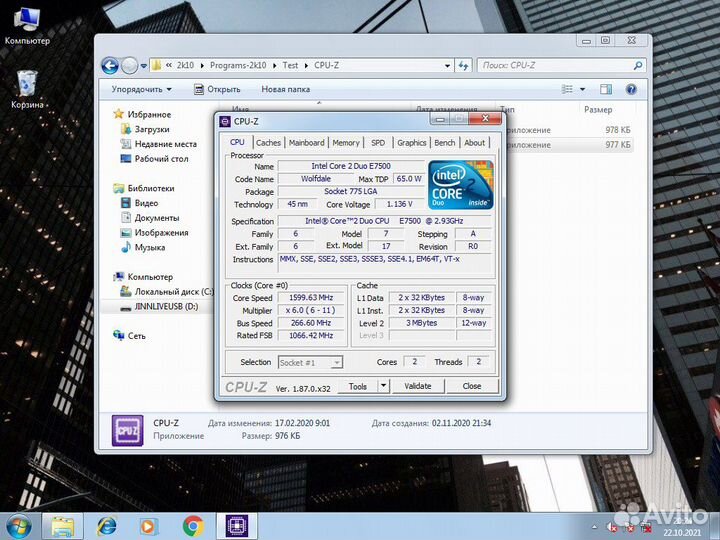Click the Intel Core 2 Duo logo

point(461,185)
